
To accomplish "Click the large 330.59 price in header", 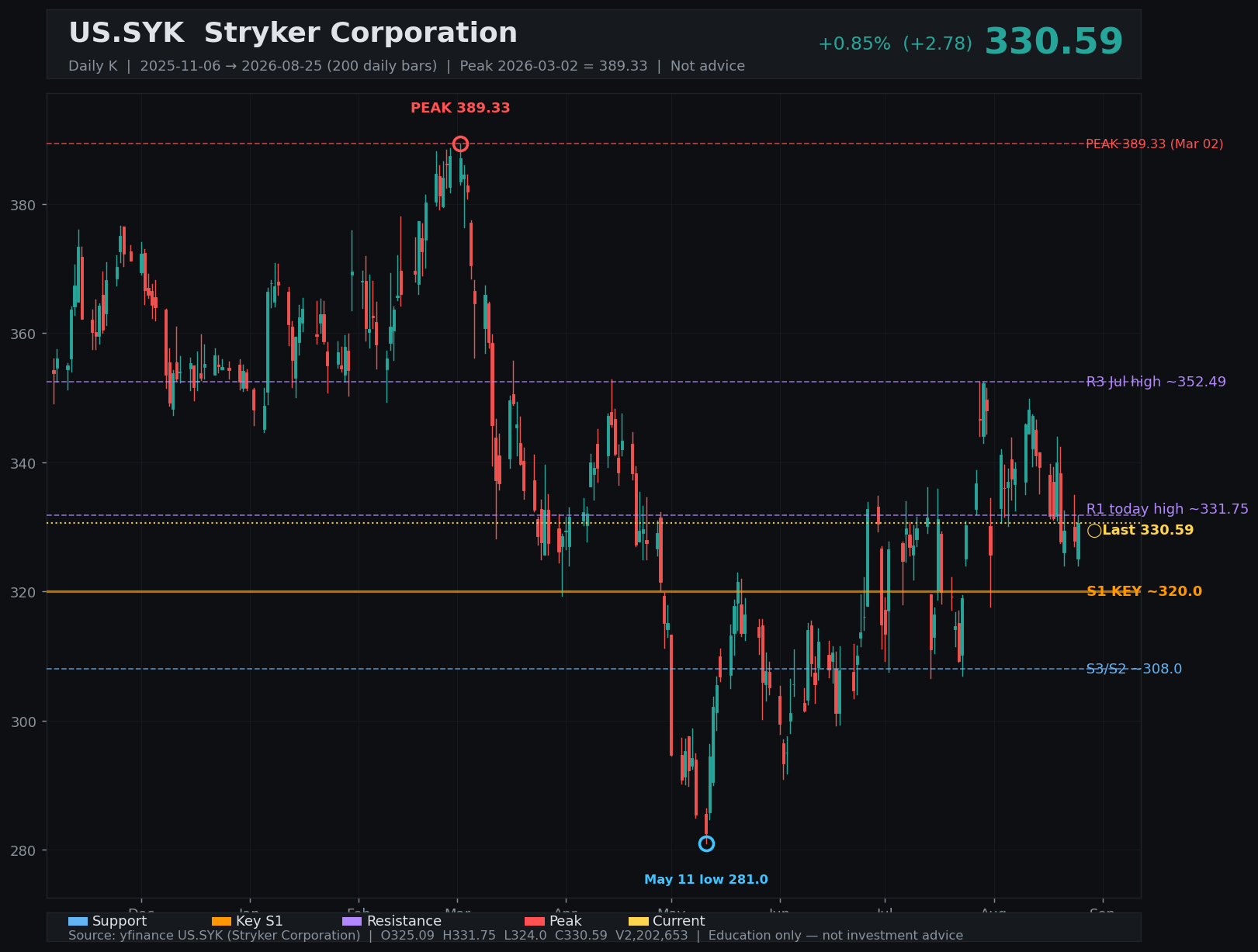I will [1053, 42].
